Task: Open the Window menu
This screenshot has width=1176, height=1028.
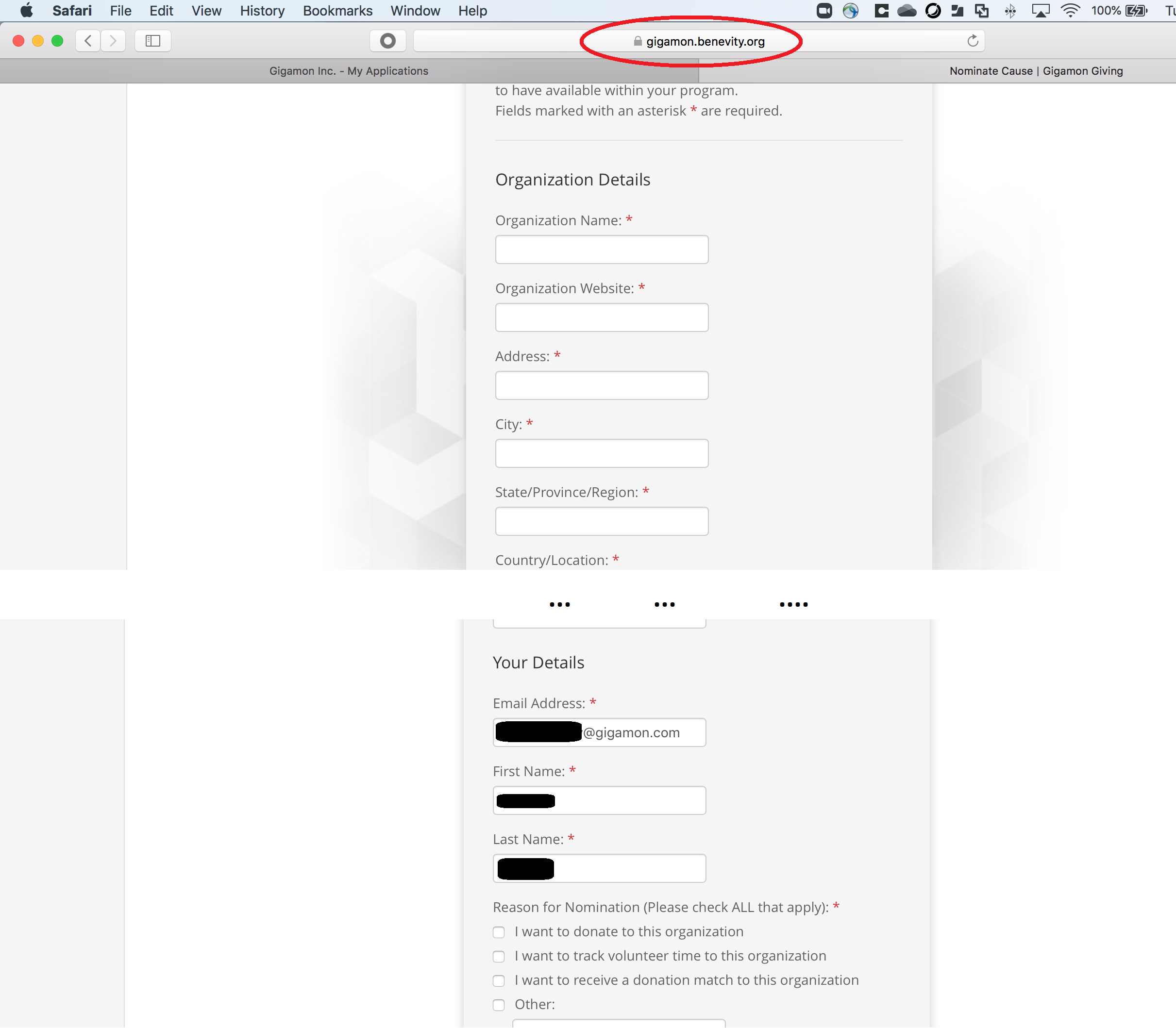Action: click(x=415, y=10)
